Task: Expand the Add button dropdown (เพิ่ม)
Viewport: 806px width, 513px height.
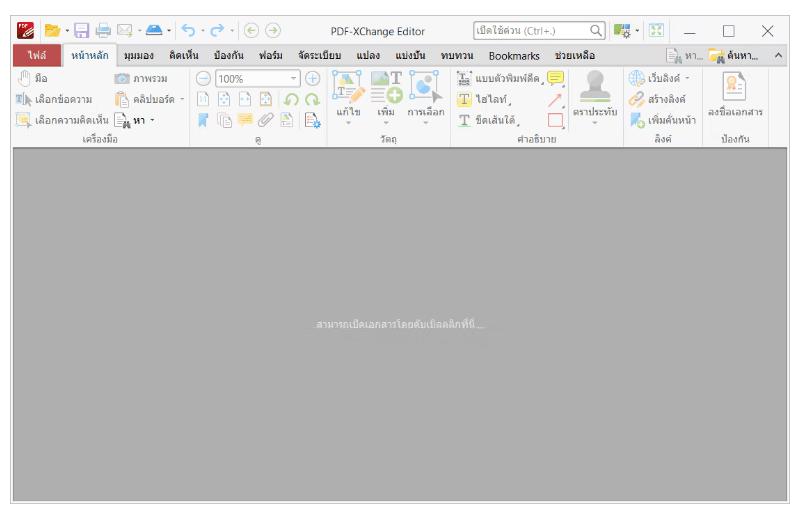Action: click(x=386, y=123)
